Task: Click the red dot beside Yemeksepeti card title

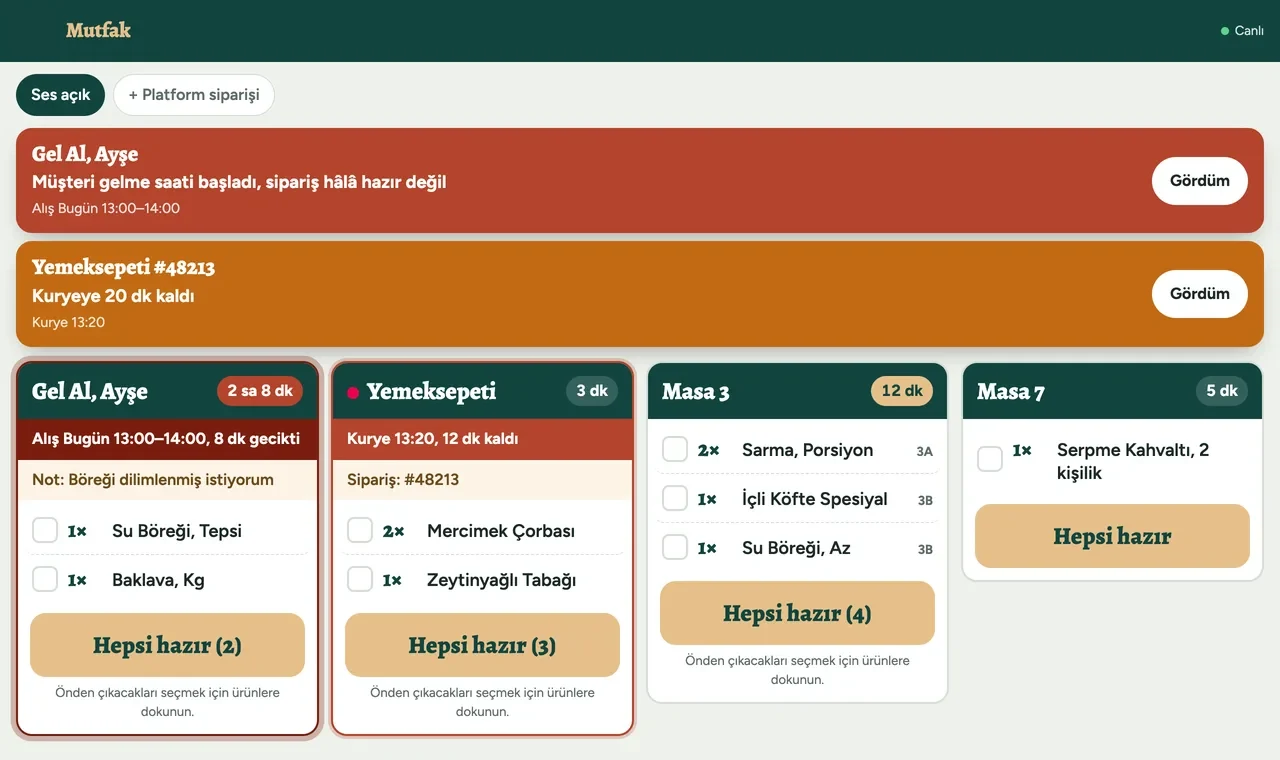Action: click(353, 392)
